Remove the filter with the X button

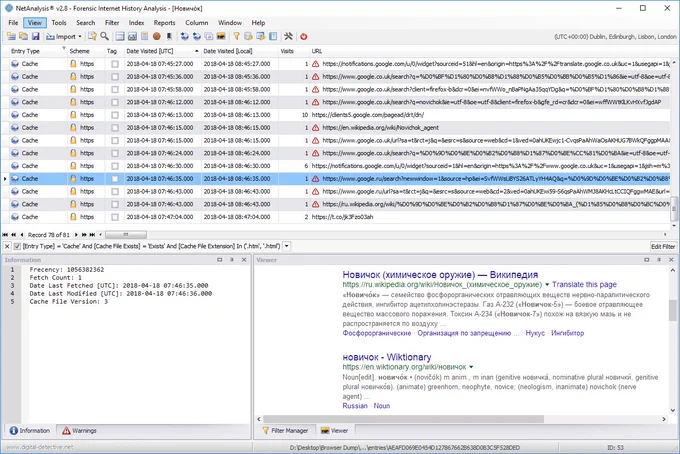pos(7,246)
